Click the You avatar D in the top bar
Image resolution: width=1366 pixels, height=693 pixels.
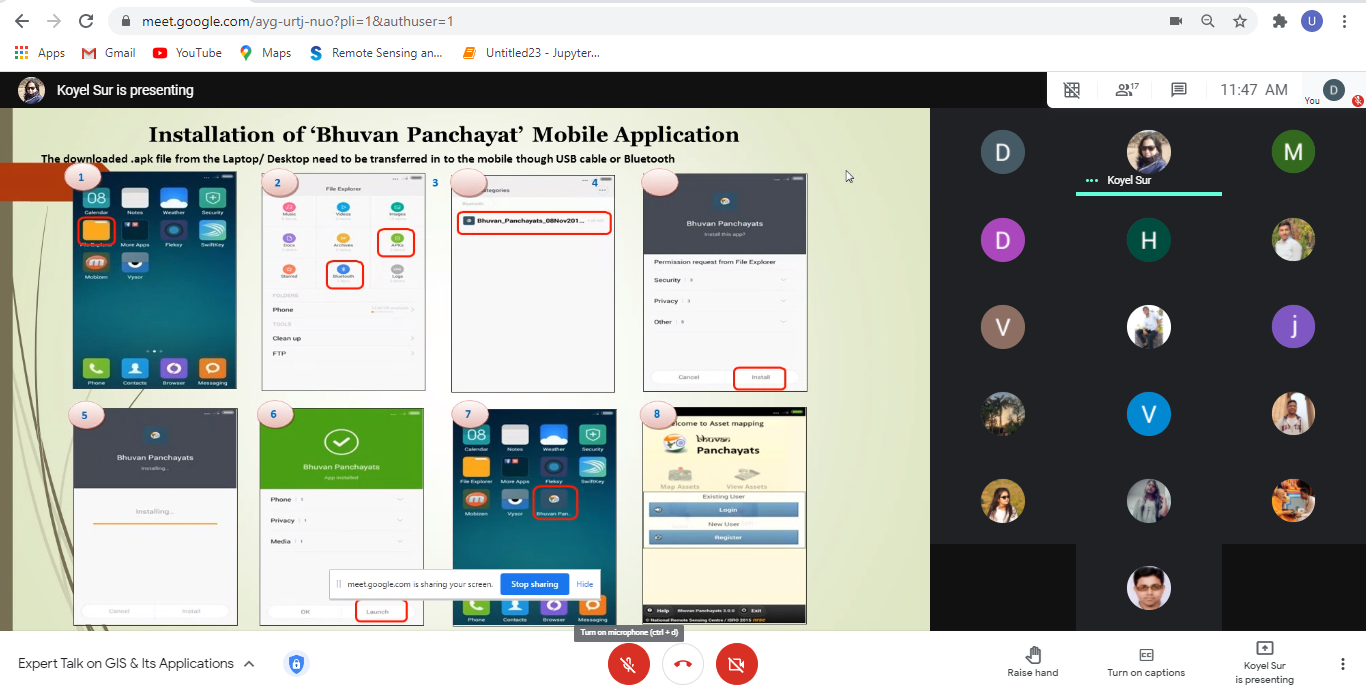point(1334,90)
